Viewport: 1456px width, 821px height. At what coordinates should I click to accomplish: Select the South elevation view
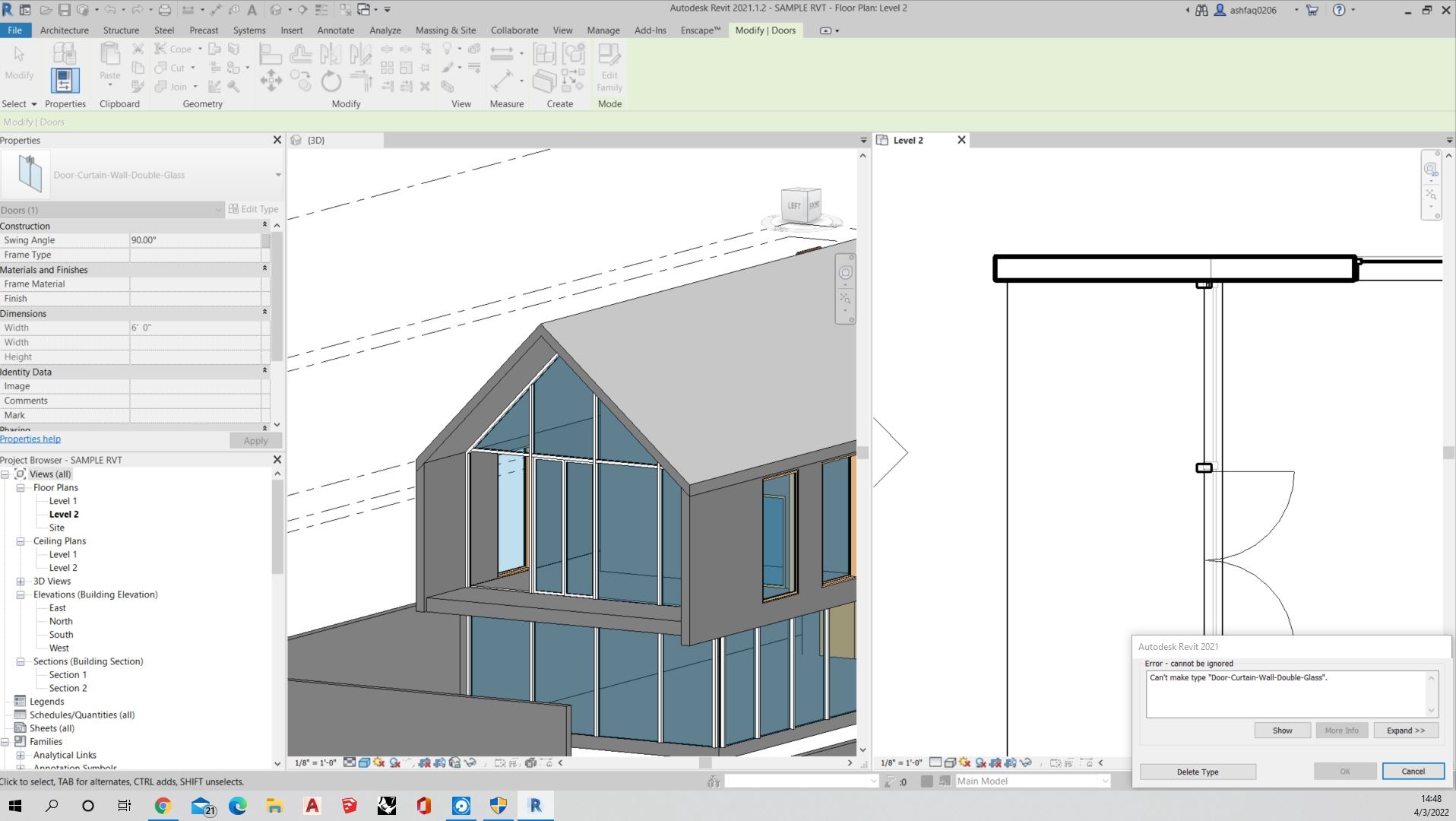click(61, 635)
